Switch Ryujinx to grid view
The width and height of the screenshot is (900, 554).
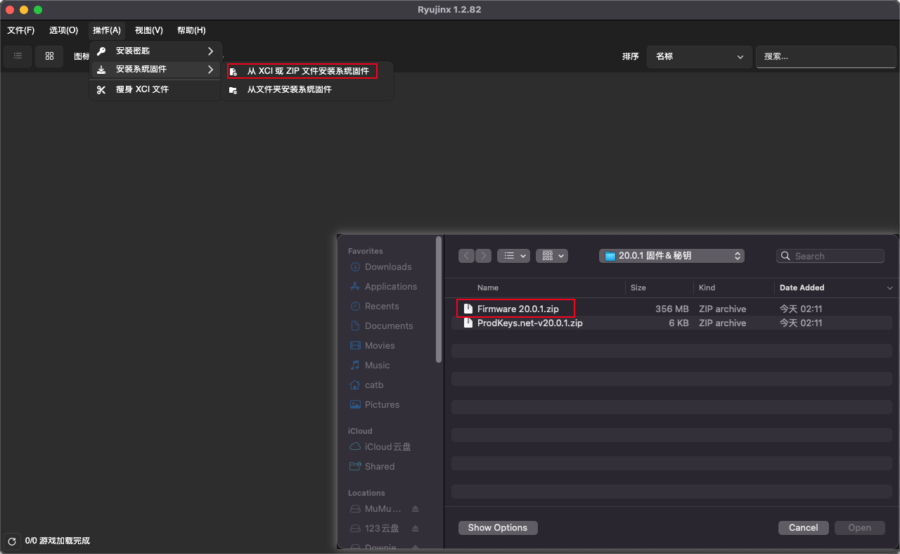click(49, 56)
